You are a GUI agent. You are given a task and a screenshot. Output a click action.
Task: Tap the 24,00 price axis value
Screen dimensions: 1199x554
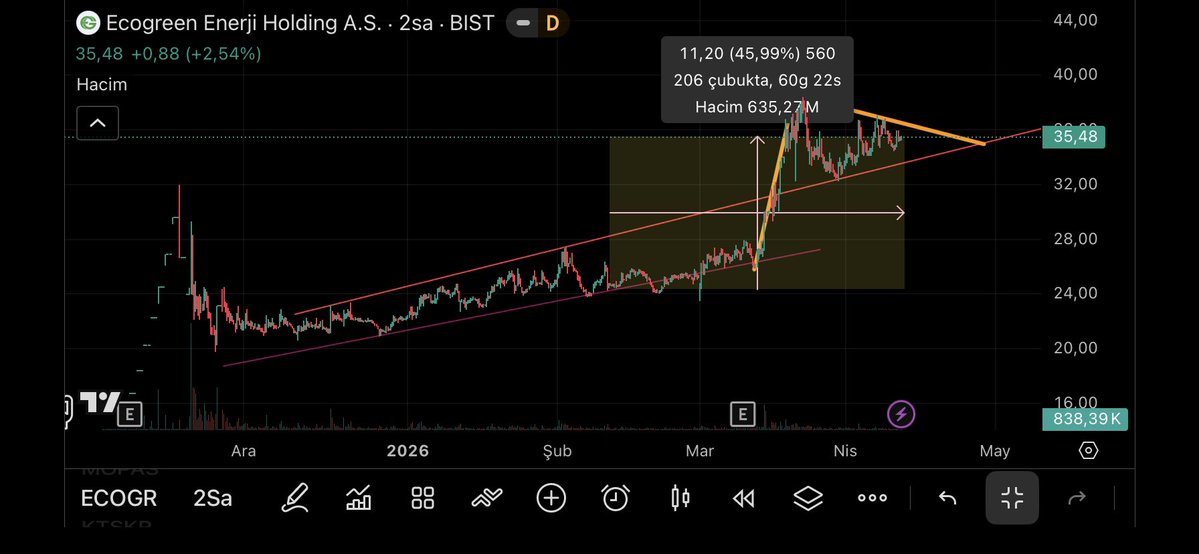pyautogui.click(x=1075, y=293)
